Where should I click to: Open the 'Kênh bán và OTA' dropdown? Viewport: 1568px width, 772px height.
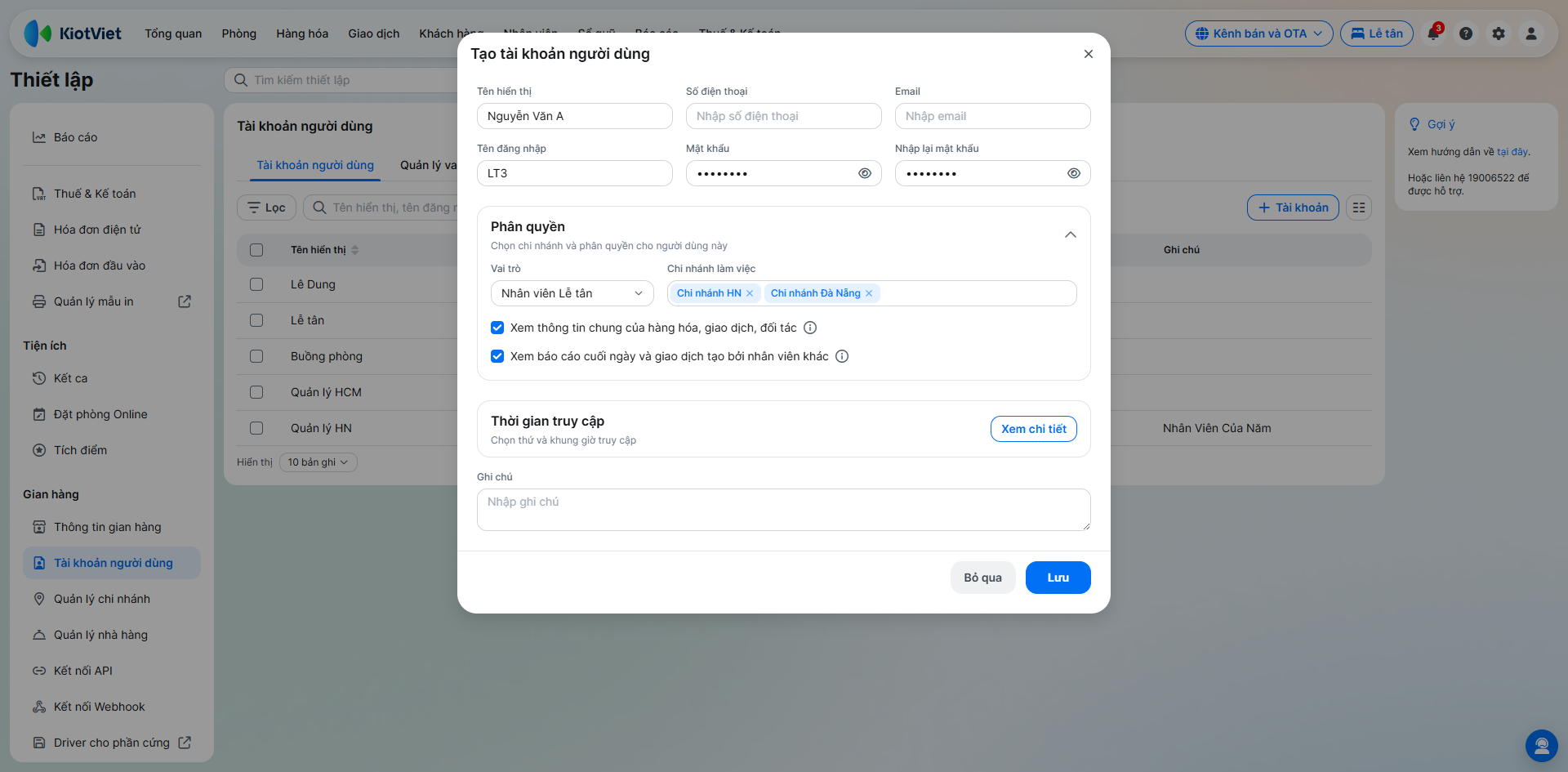1259,33
